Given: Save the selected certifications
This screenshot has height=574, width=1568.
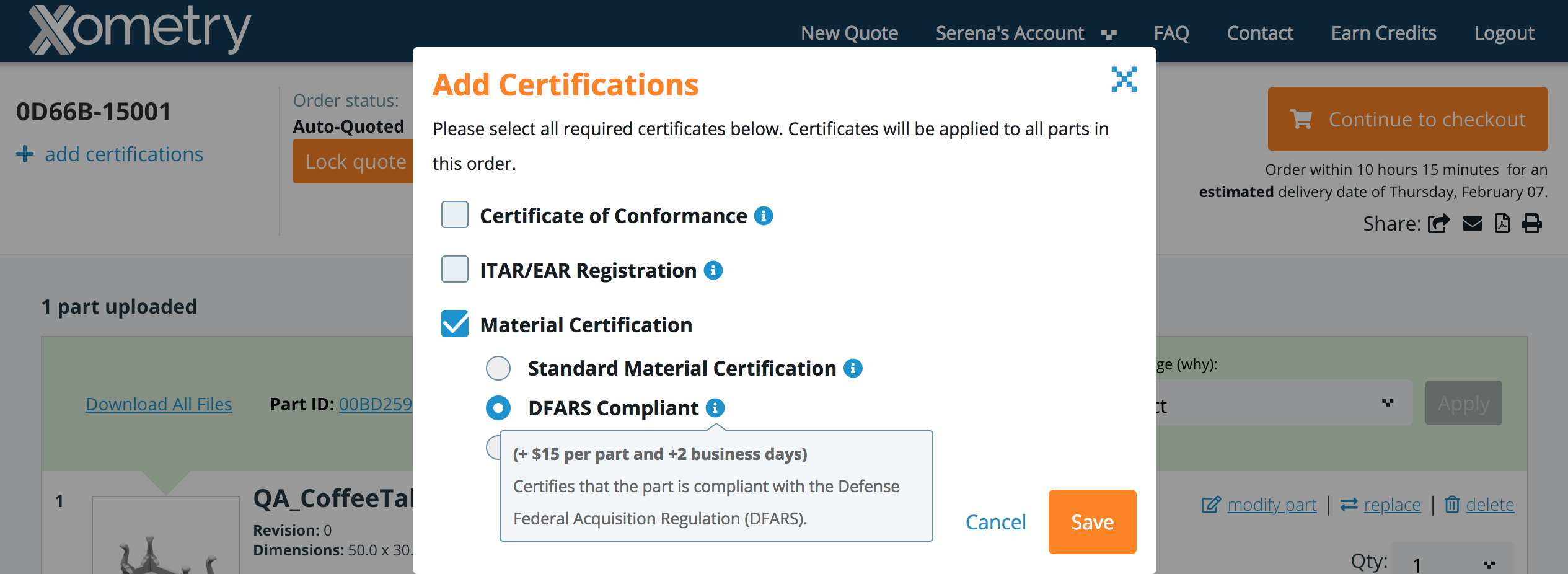Looking at the screenshot, I should 1093,522.
